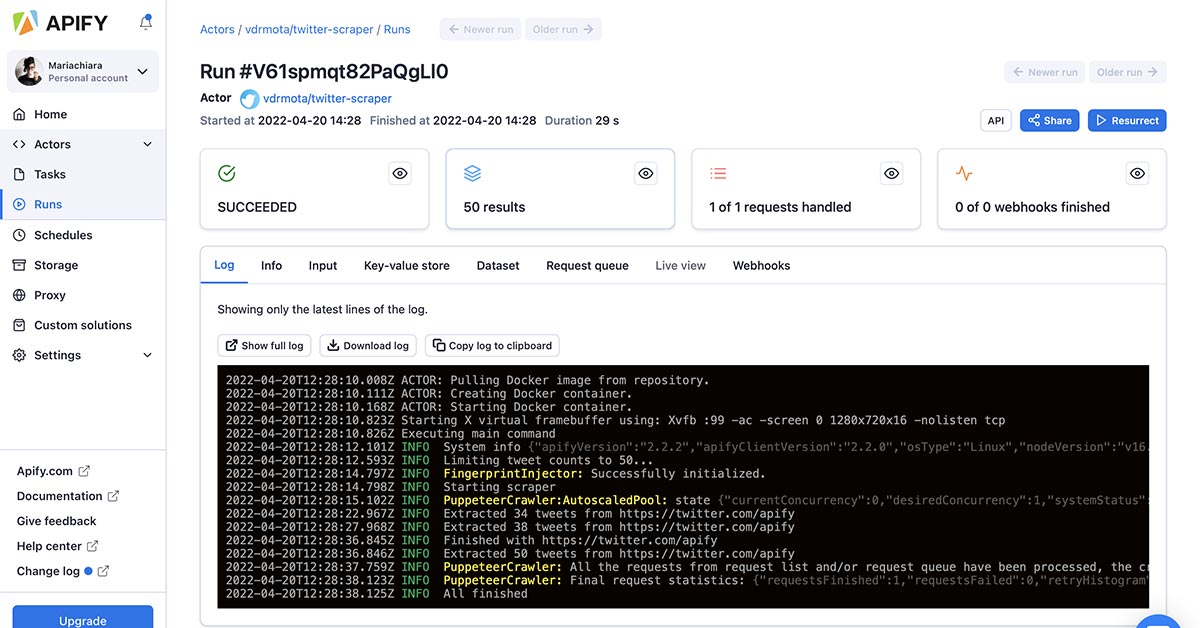Open the Apify.com external link

tap(53, 471)
